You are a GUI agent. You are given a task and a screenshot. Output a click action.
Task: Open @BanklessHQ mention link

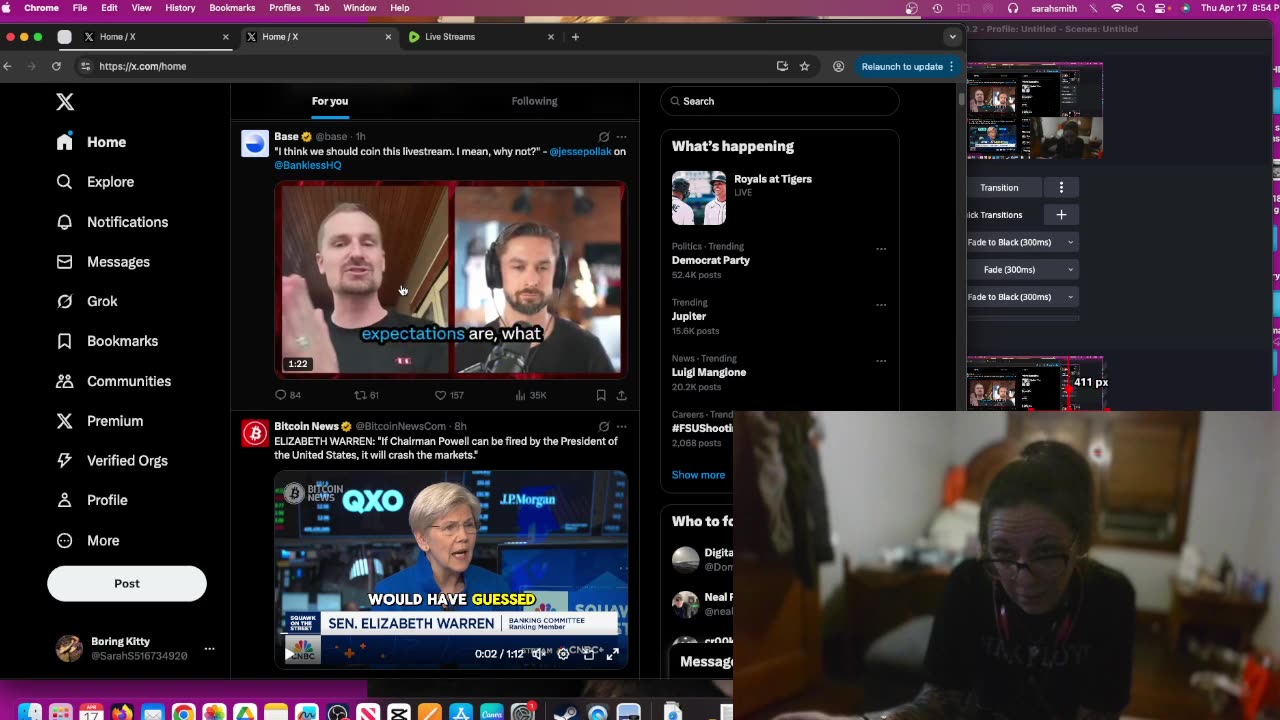308,165
